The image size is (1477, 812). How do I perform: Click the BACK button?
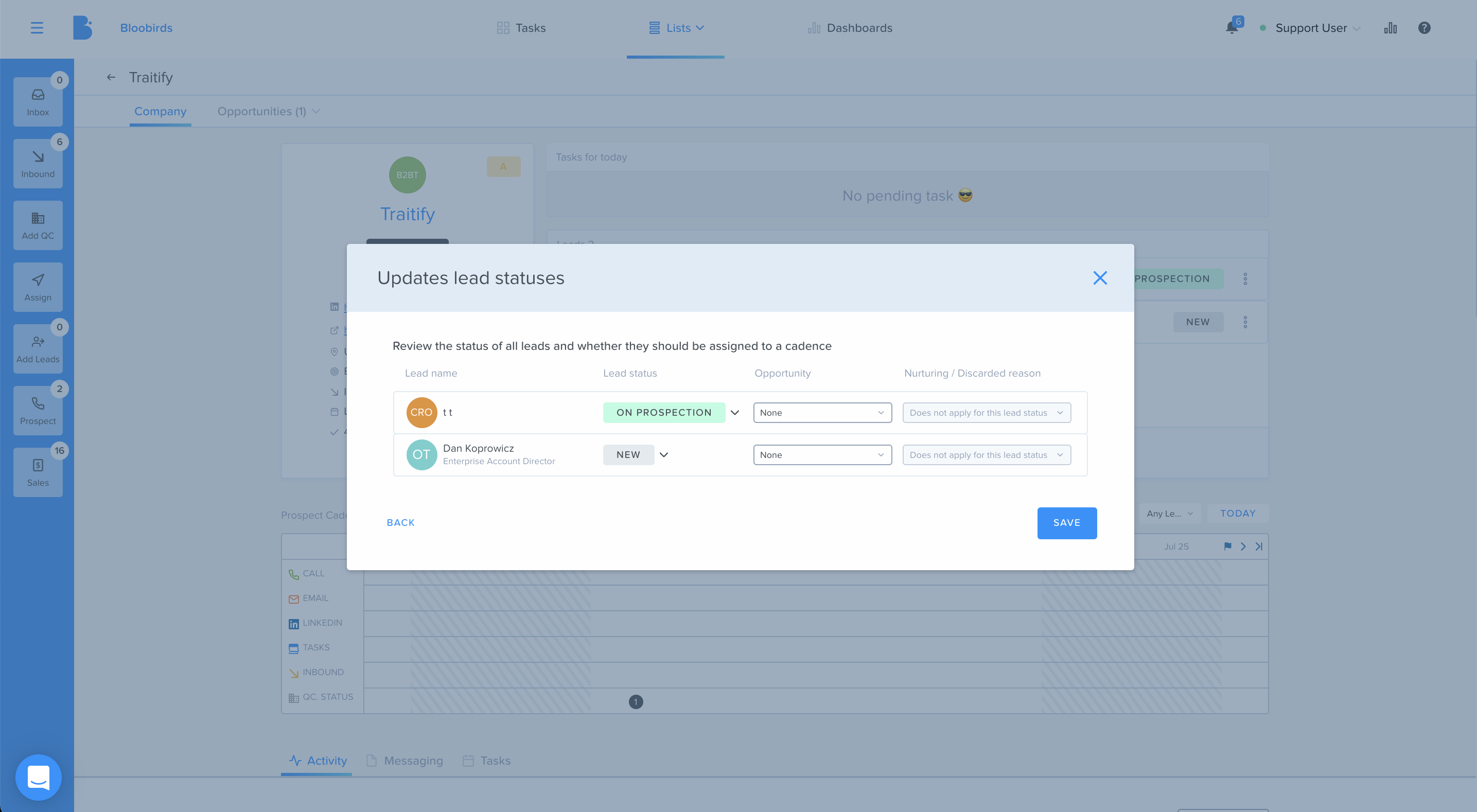pyautogui.click(x=400, y=522)
